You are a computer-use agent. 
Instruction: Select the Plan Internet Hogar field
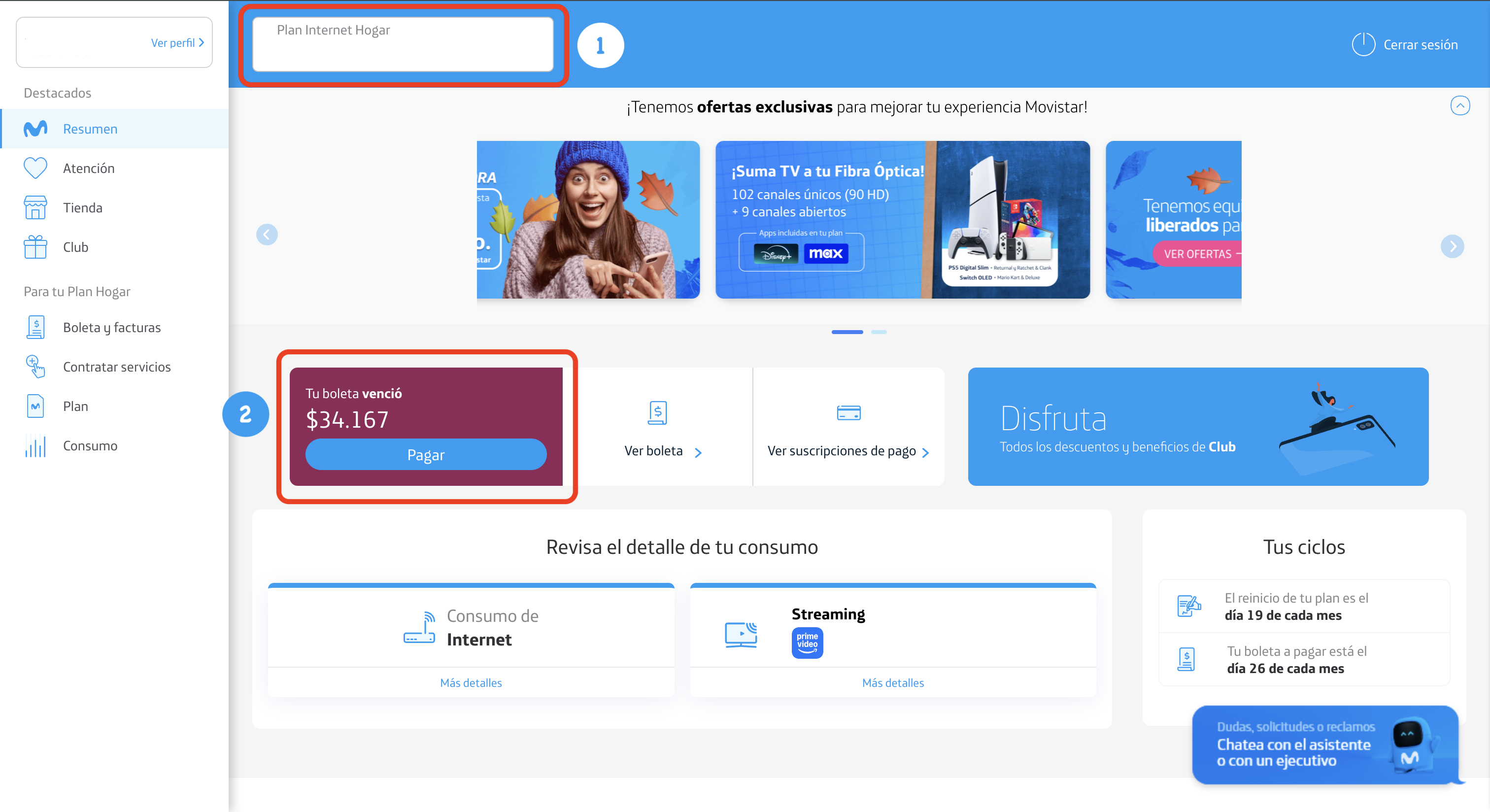(x=403, y=44)
